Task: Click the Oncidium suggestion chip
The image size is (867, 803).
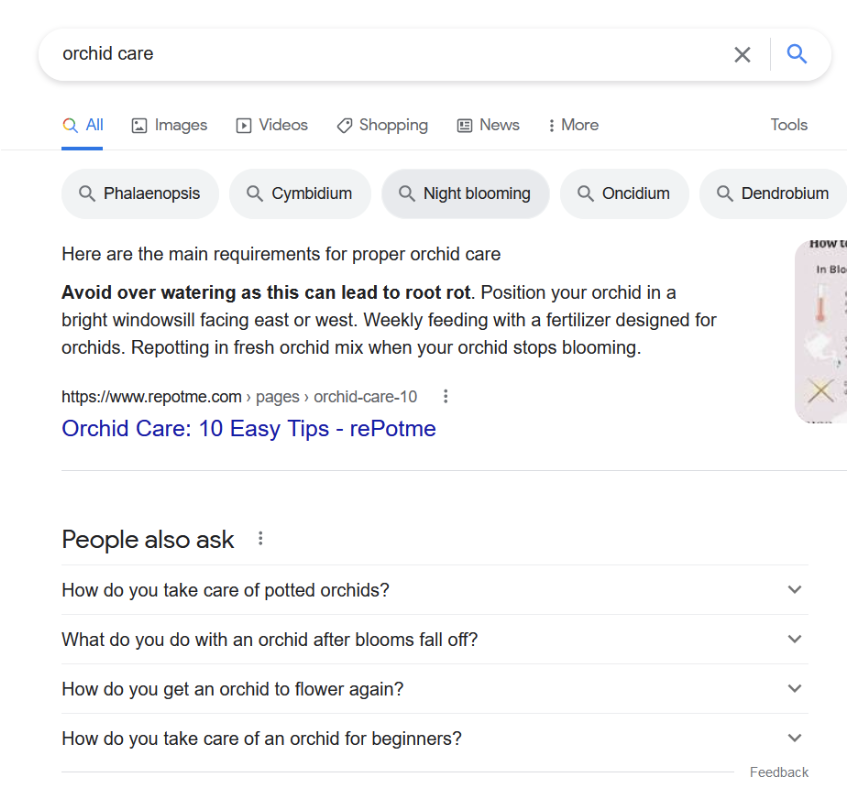Action: (x=624, y=194)
